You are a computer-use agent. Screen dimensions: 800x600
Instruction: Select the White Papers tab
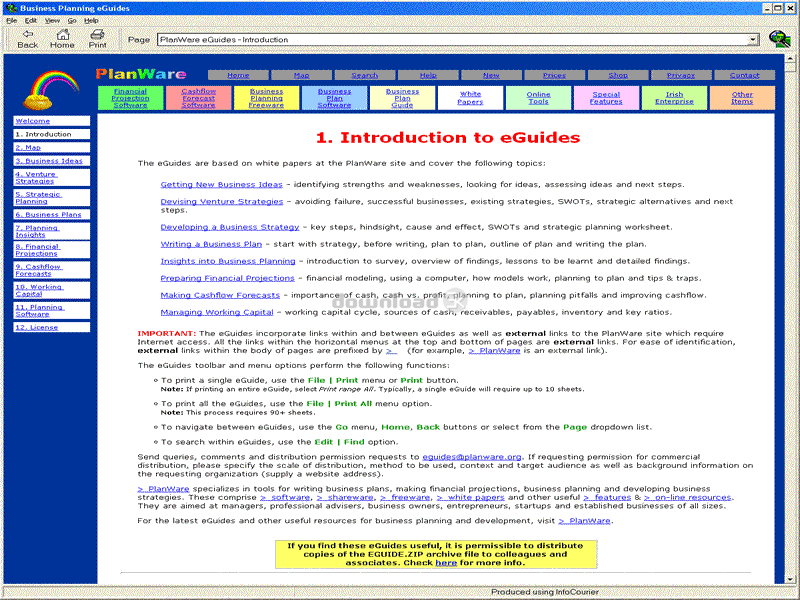click(x=470, y=98)
